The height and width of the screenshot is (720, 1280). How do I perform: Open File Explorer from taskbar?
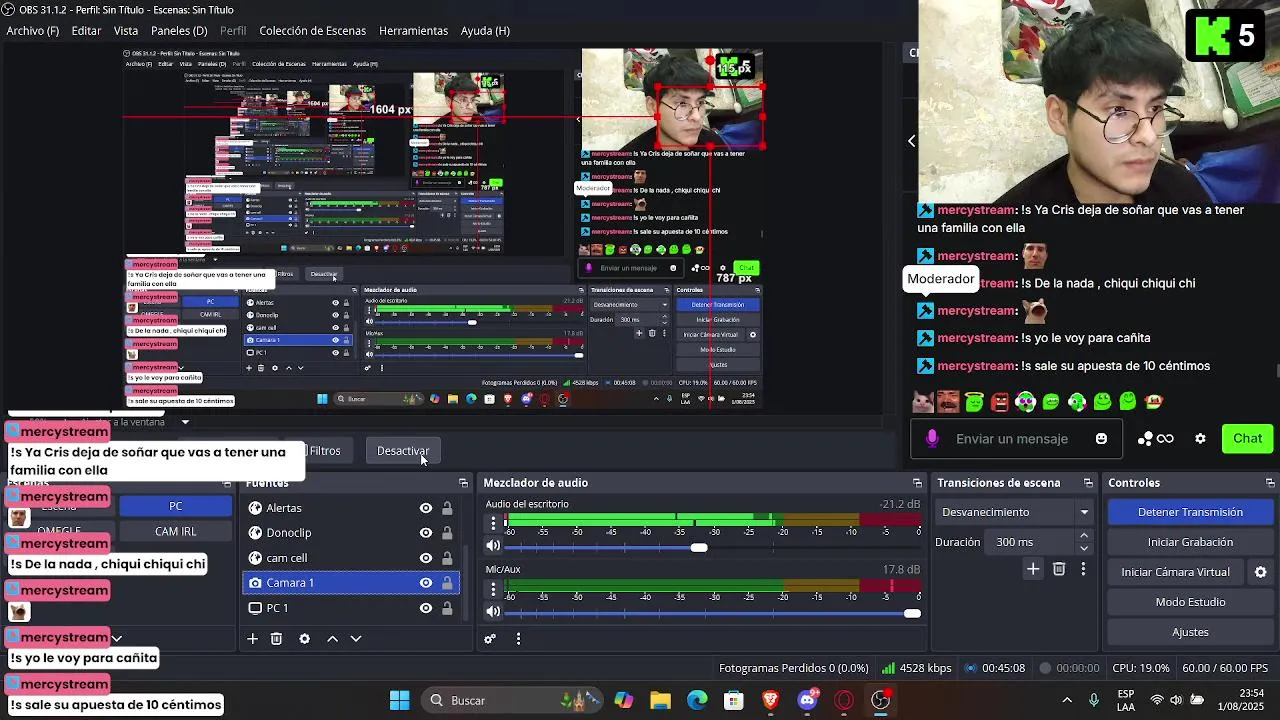pos(660,700)
